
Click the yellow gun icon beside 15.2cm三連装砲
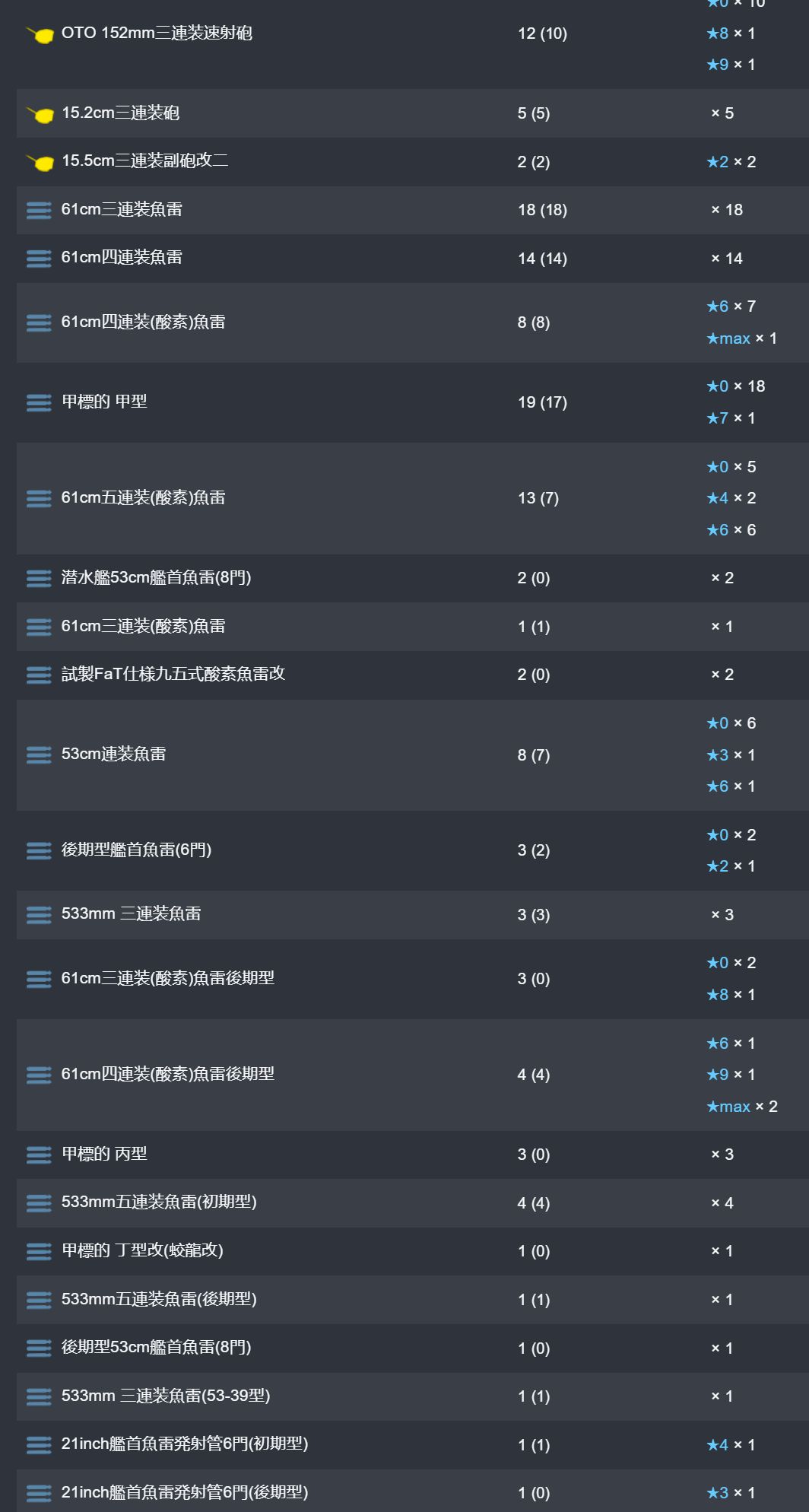pyautogui.click(x=40, y=114)
